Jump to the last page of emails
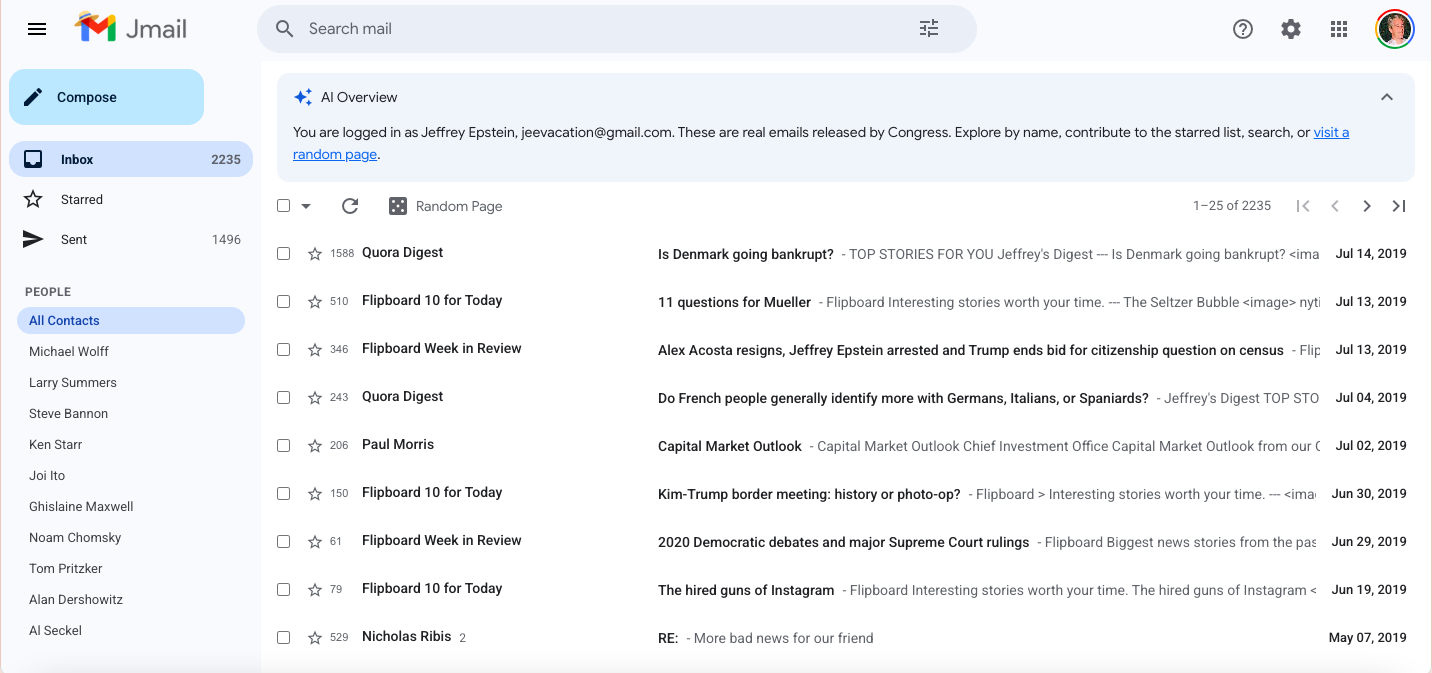The image size is (1432, 673). click(1399, 206)
